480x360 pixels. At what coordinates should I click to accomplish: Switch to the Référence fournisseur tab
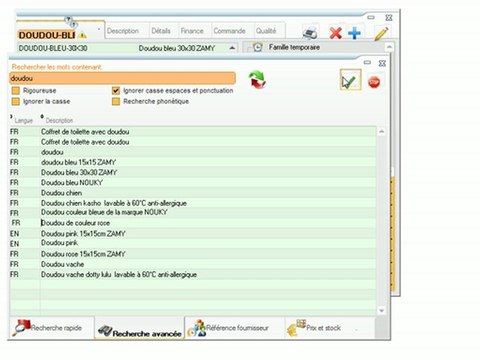tap(235, 328)
